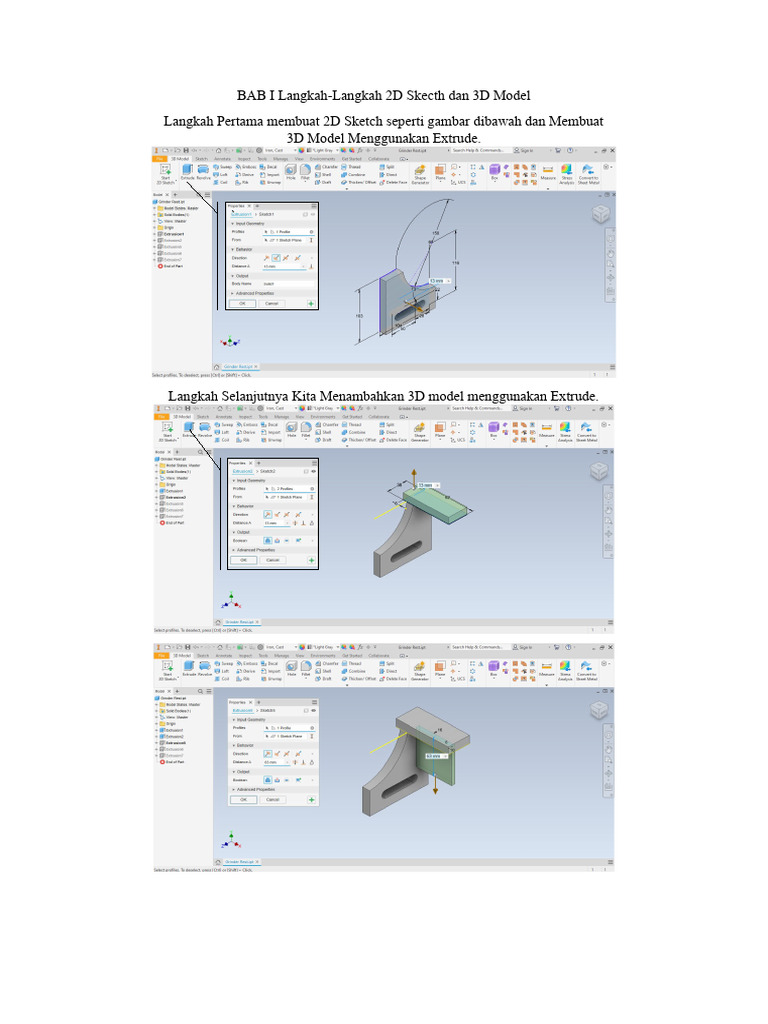Click the Box tool in the first screenshot
Image resolution: width=768 pixels, height=1024 pixels.
(494, 172)
